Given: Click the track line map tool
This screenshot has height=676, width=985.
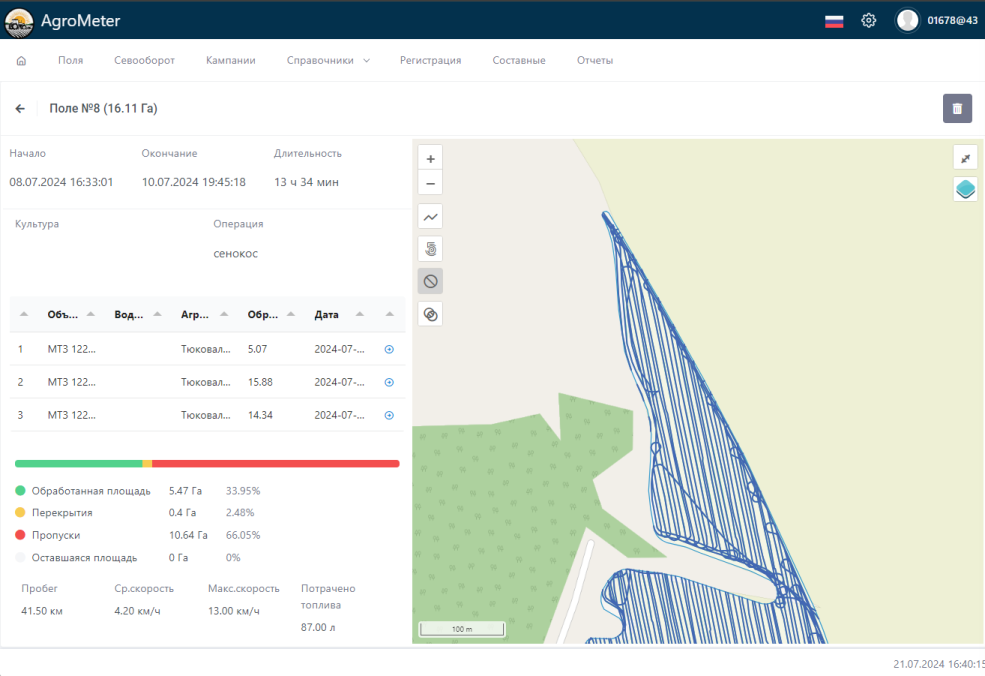Looking at the screenshot, I should (x=430, y=216).
